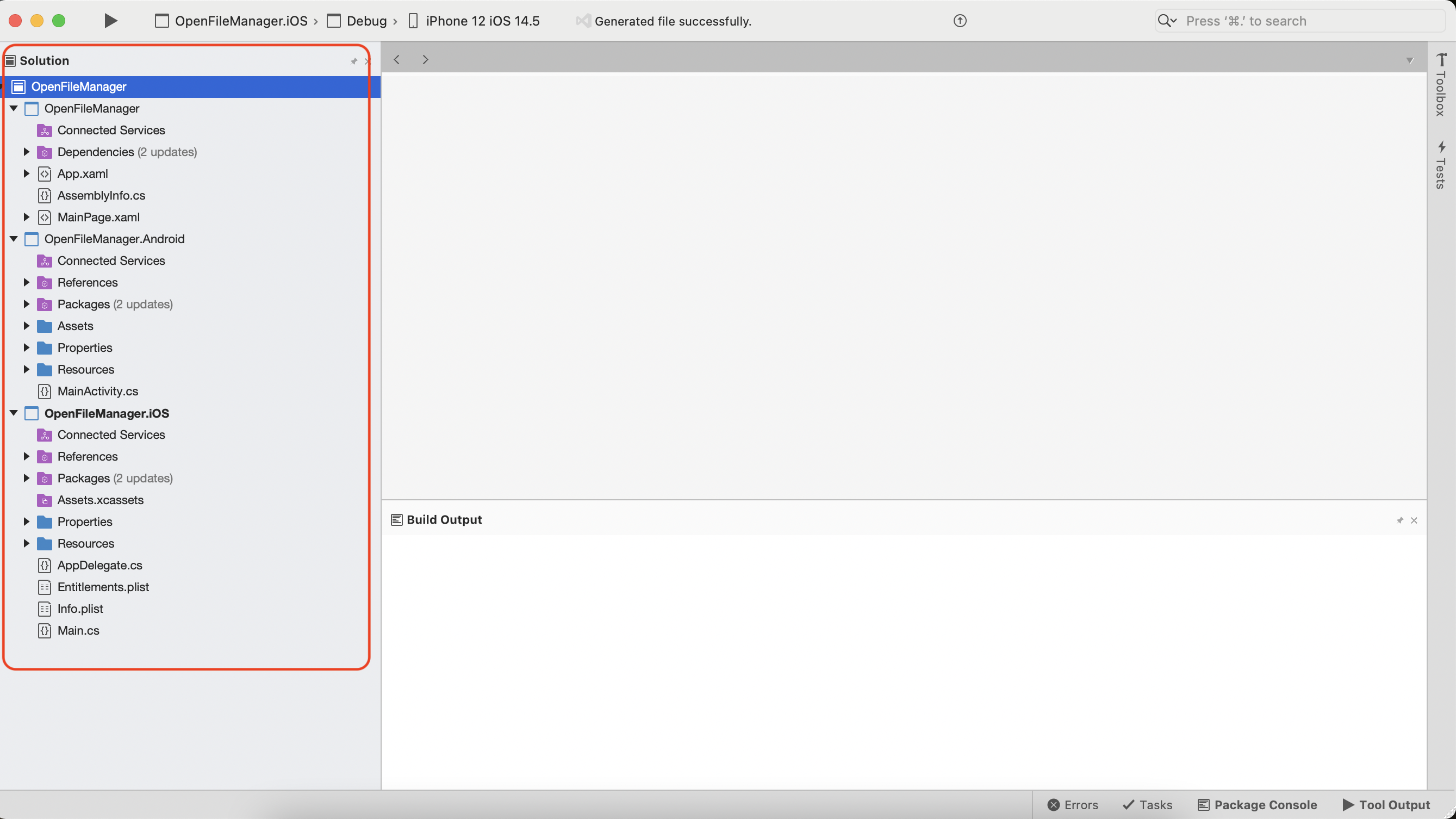Show the Tasks pad
Image resolution: width=1456 pixels, height=819 pixels.
1147,805
